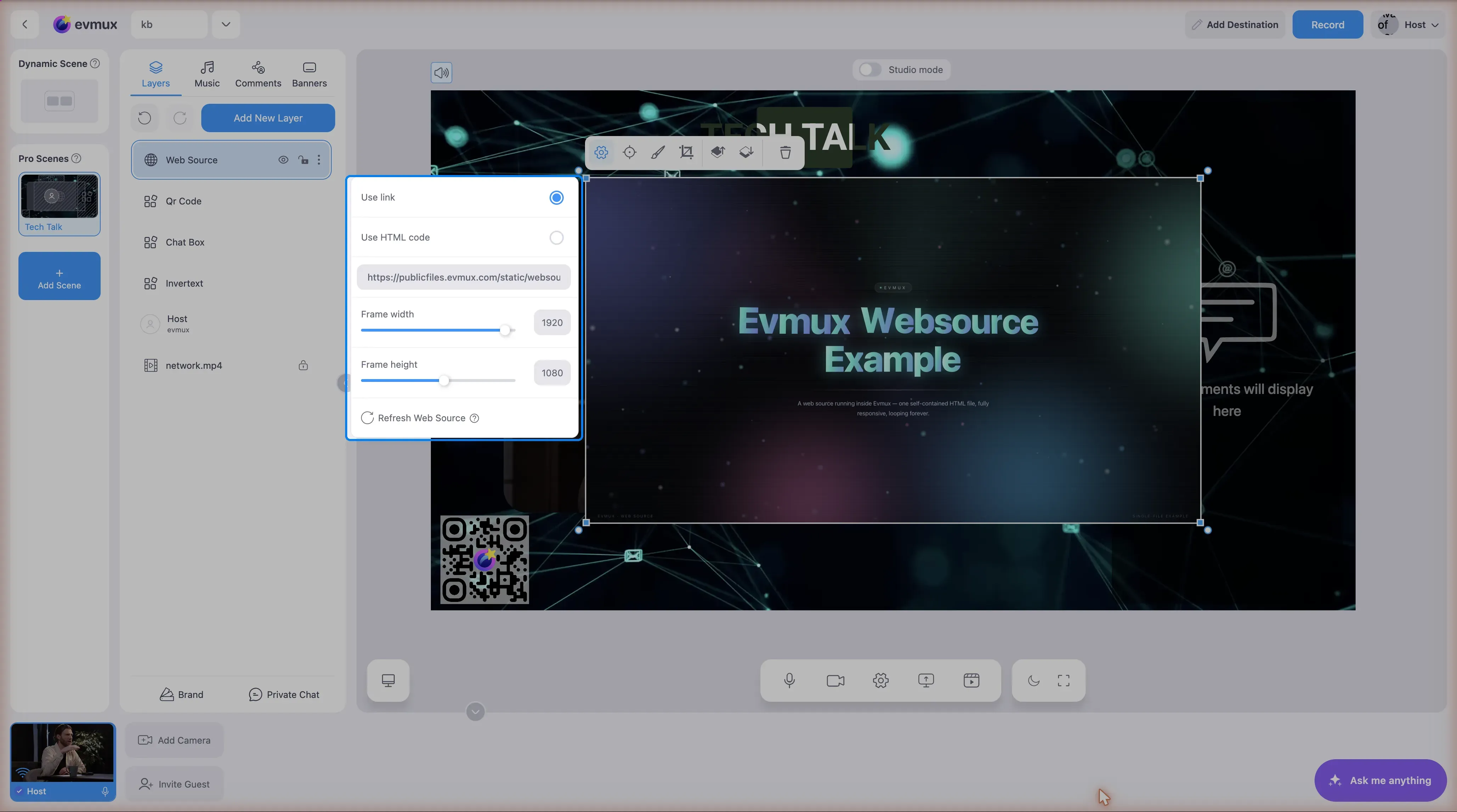Open the layer settings gear in floating toolbar

coord(601,152)
